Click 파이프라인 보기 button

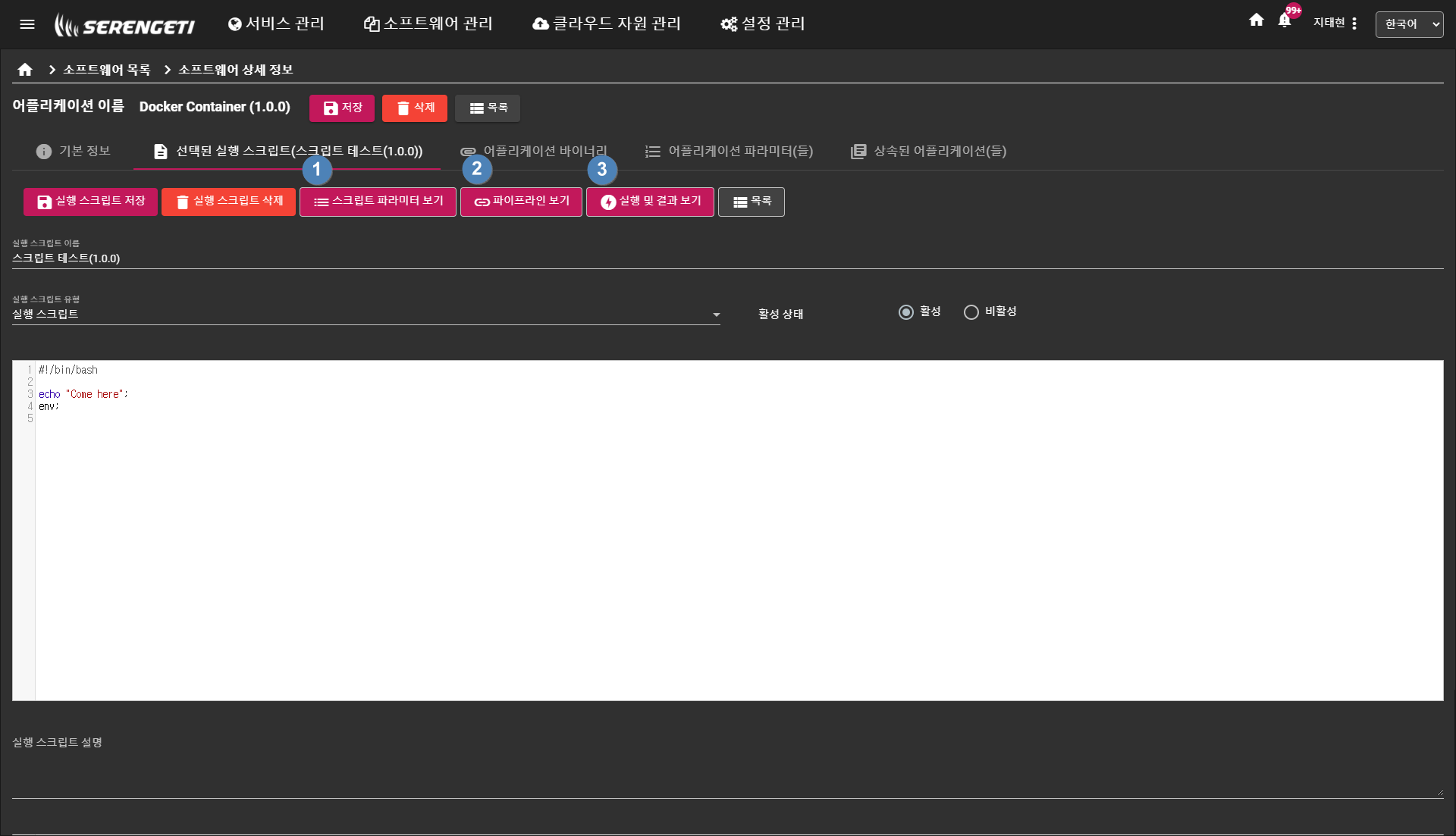click(x=522, y=202)
